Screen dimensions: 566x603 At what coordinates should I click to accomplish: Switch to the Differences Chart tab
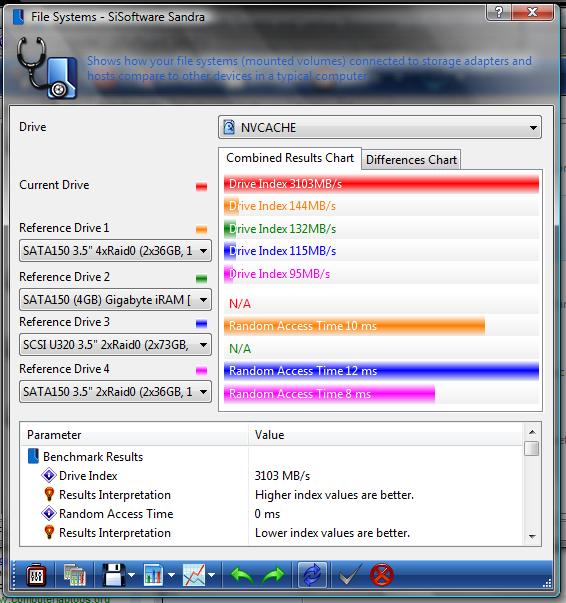point(411,160)
